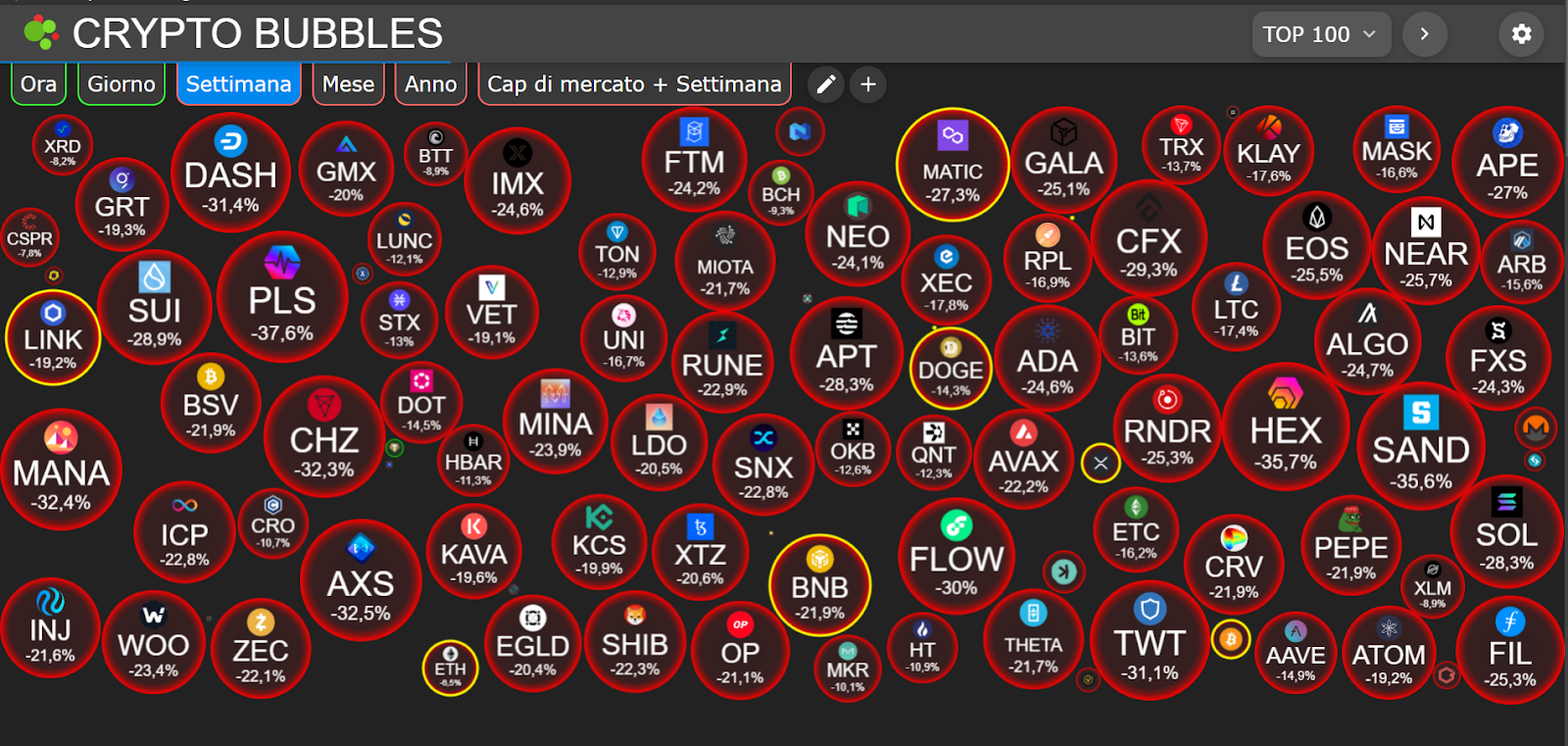This screenshot has height=746, width=1568.
Task: Select the MANA bubble
Action: coord(62,470)
